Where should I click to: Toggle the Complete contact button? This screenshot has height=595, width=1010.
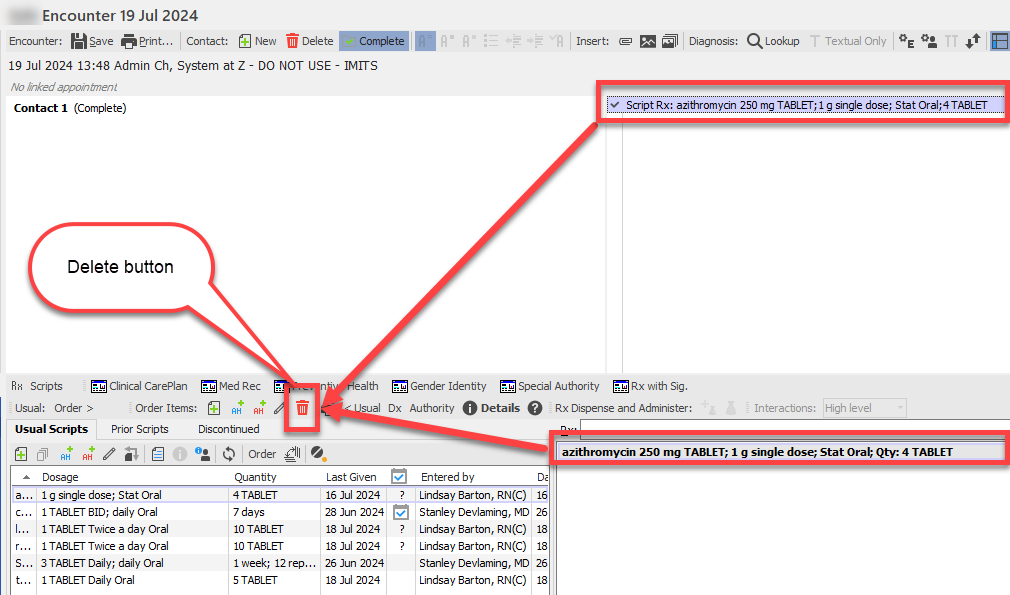click(x=373, y=41)
